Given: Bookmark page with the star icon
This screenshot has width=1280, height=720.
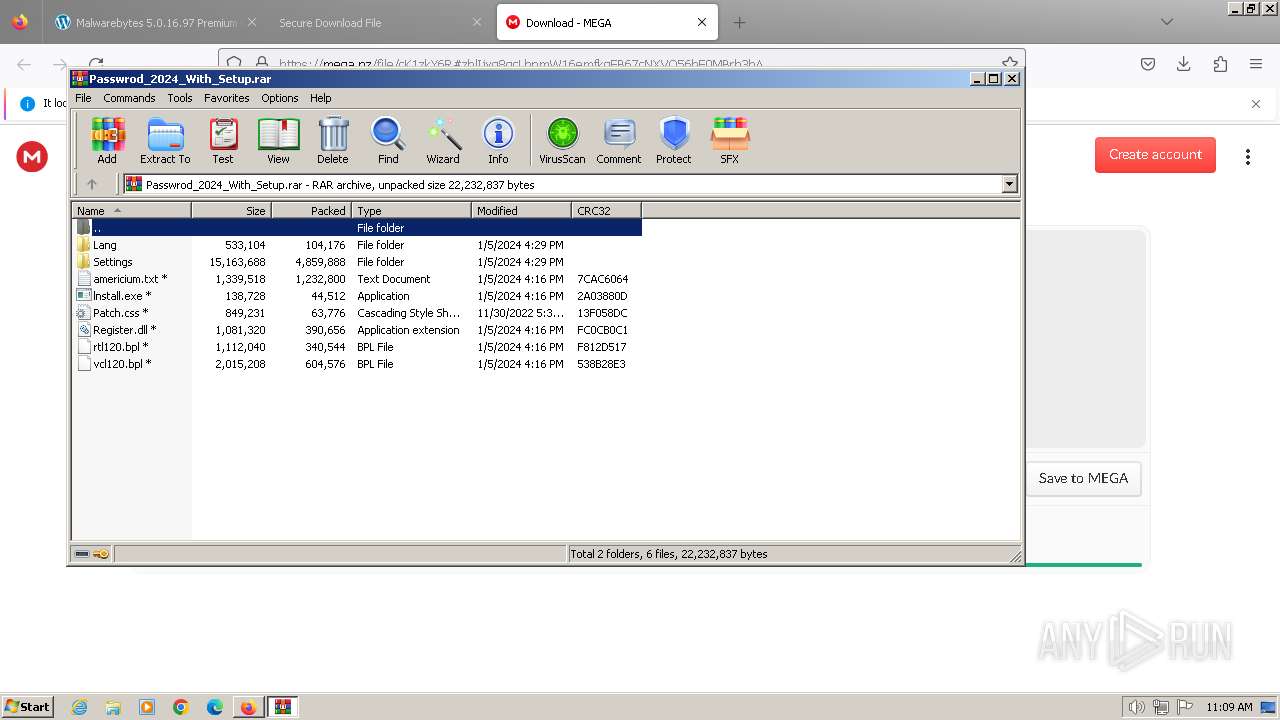Looking at the screenshot, I should [x=1010, y=63].
